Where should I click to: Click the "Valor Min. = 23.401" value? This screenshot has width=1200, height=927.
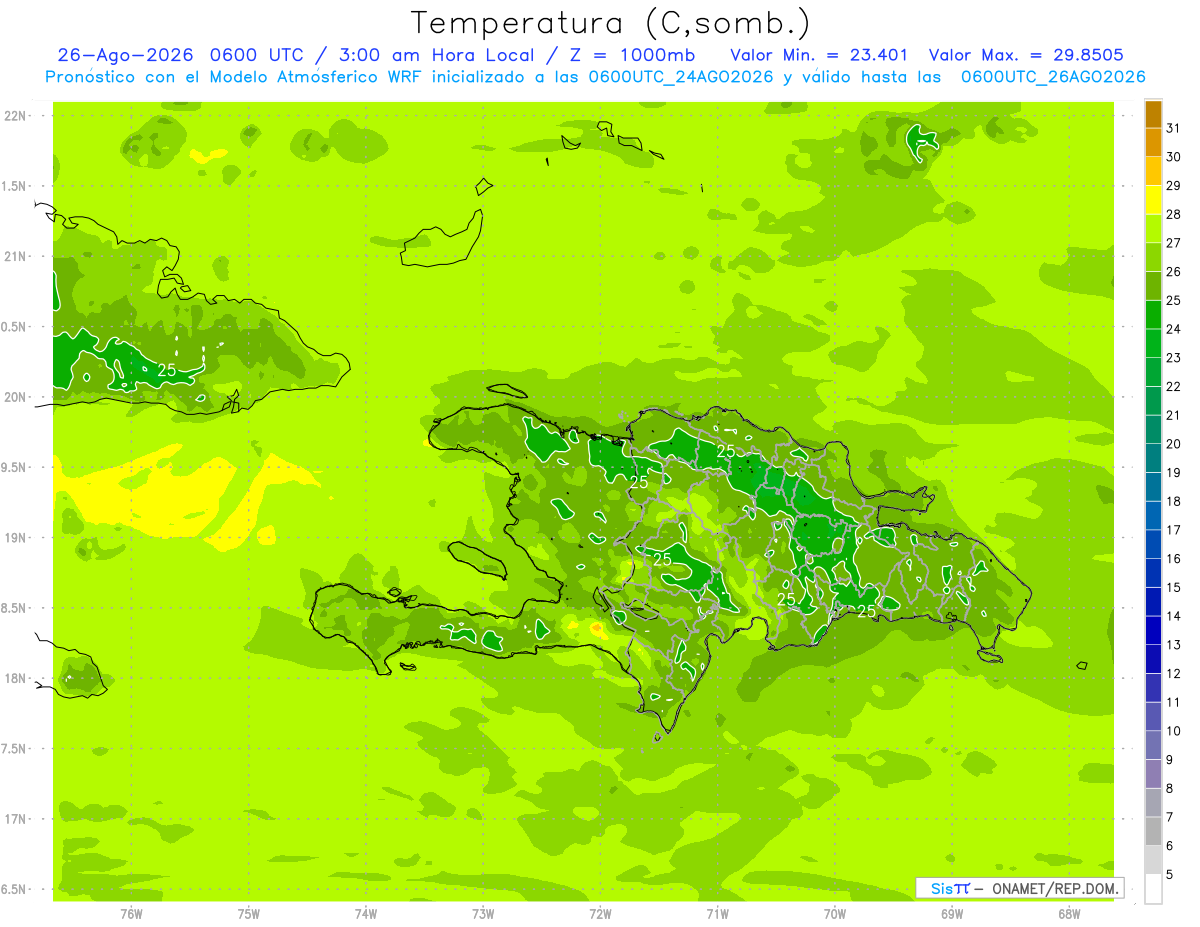[819, 55]
